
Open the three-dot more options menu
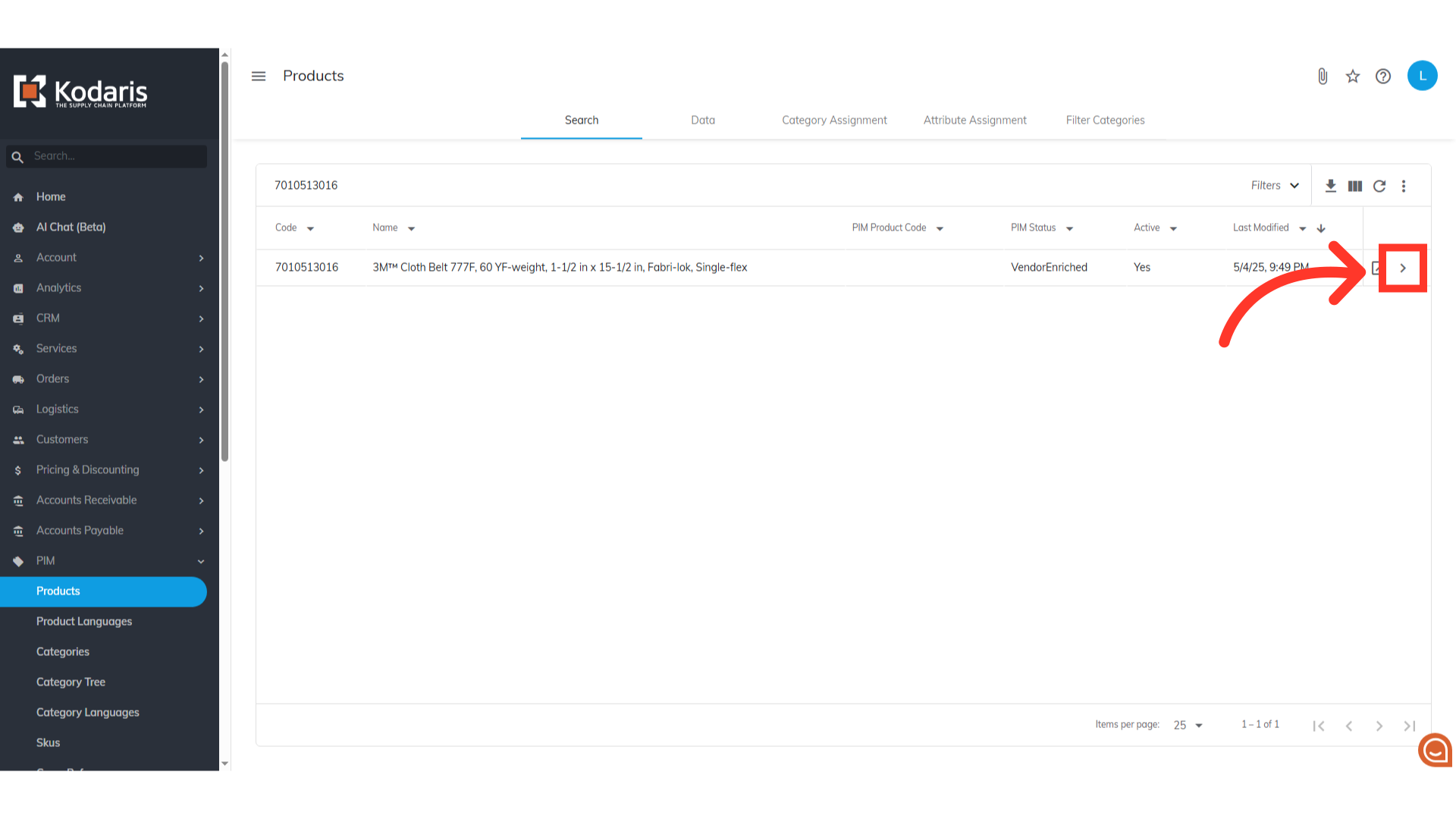pyautogui.click(x=1404, y=186)
